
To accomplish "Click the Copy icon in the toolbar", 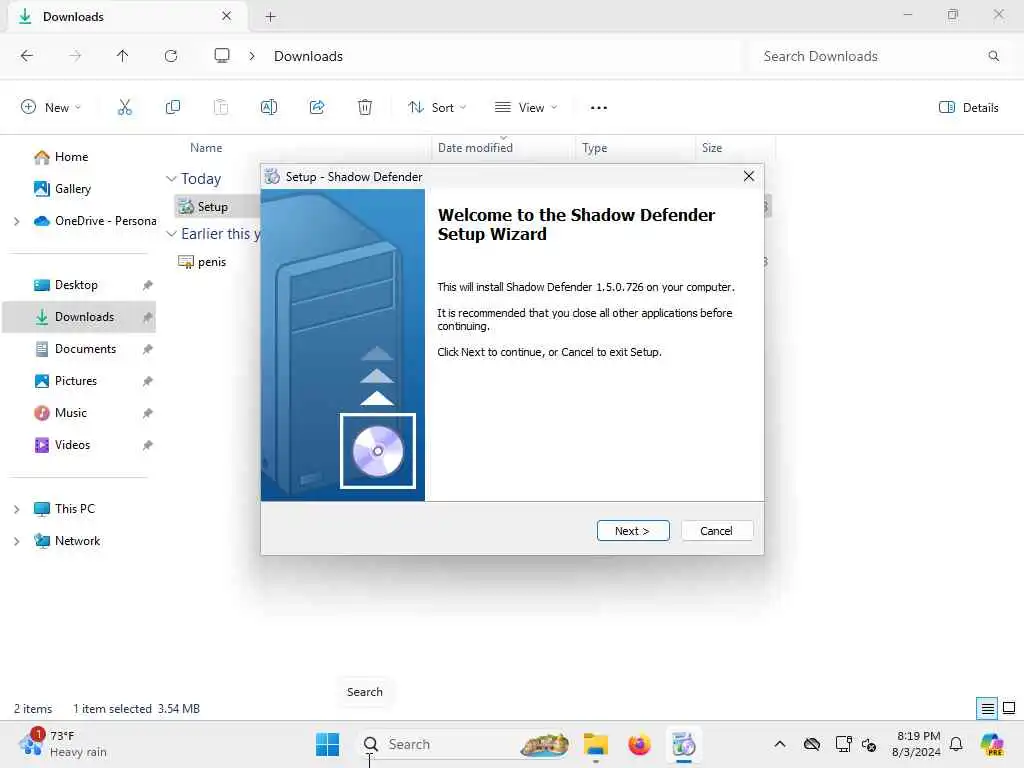I will (173, 108).
